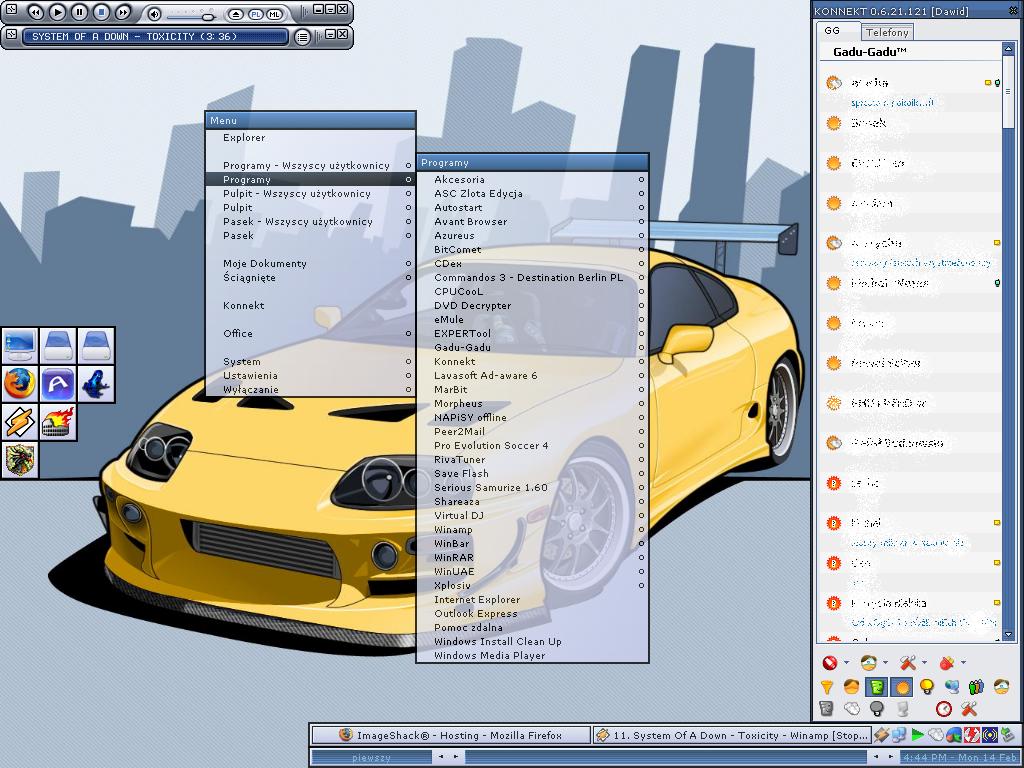Launch Avant Browser blue A icon
The image size is (1024, 768).
[x=58, y=383]
